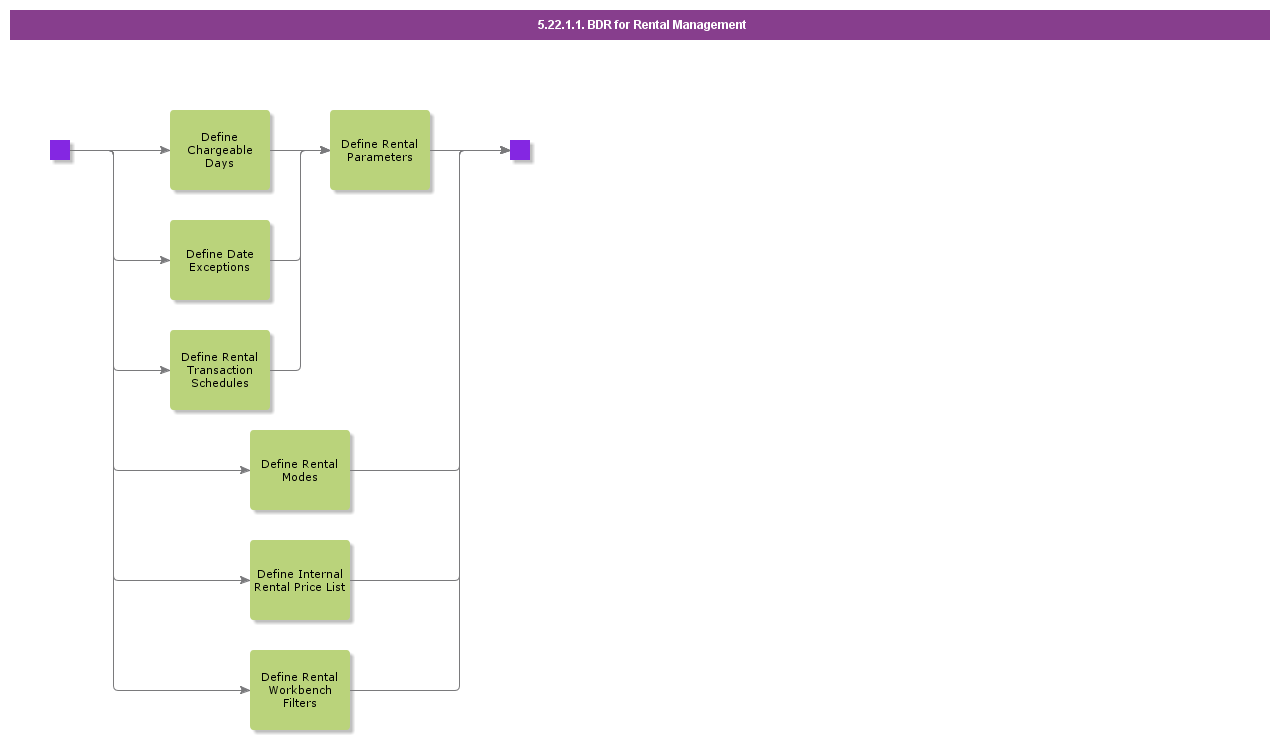The height and width of the screenshot is (740, 1280).
Task: Select the Define Rental Parameters box
Action: [380, 150]
